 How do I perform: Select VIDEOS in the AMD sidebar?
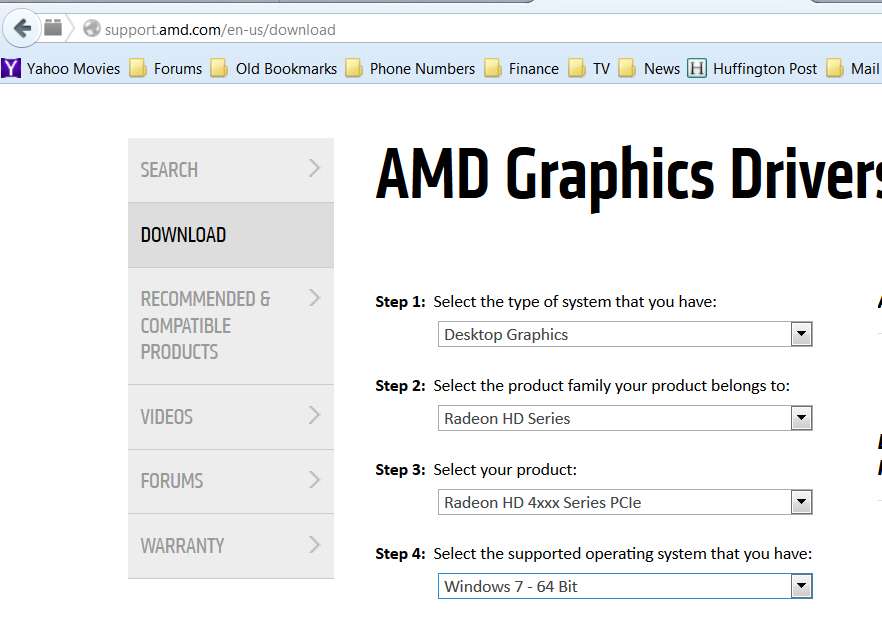[231, 417]
